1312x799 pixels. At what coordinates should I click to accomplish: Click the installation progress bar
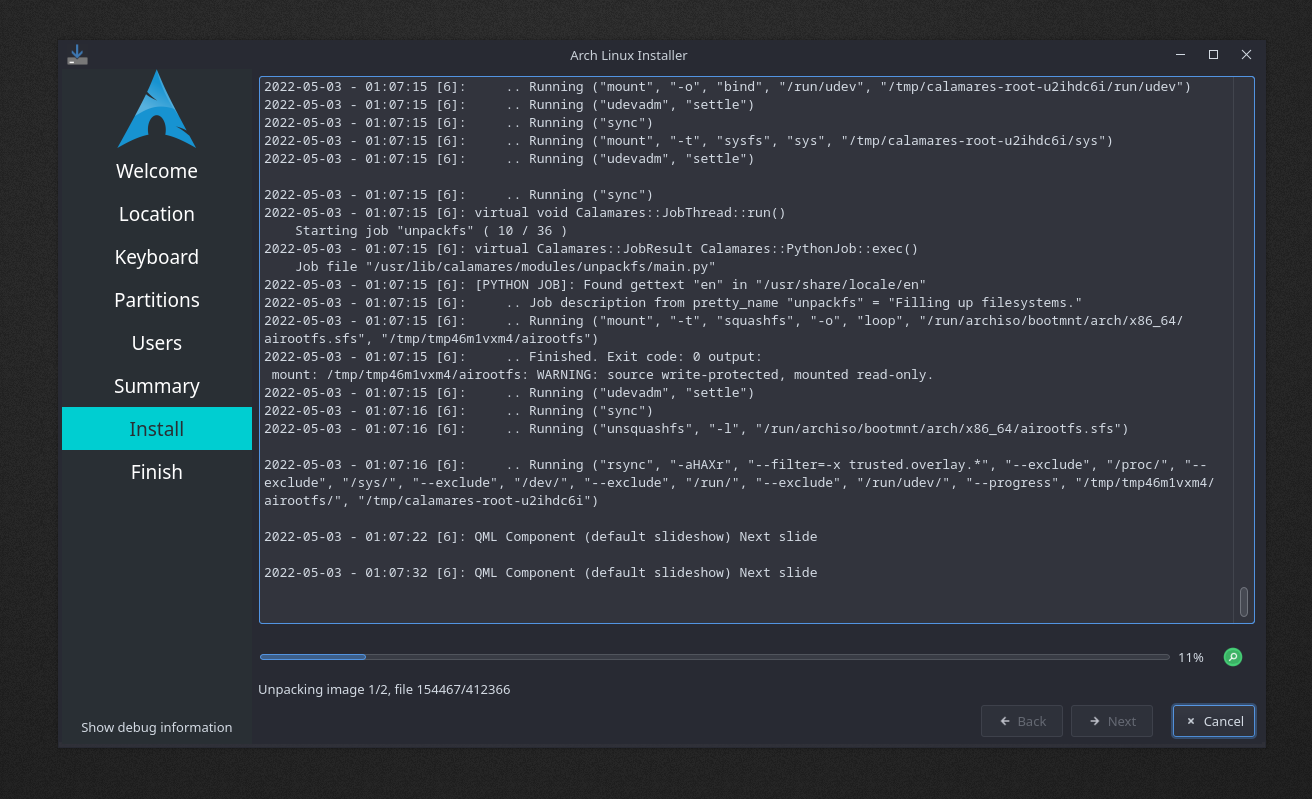tap(714, 657)
